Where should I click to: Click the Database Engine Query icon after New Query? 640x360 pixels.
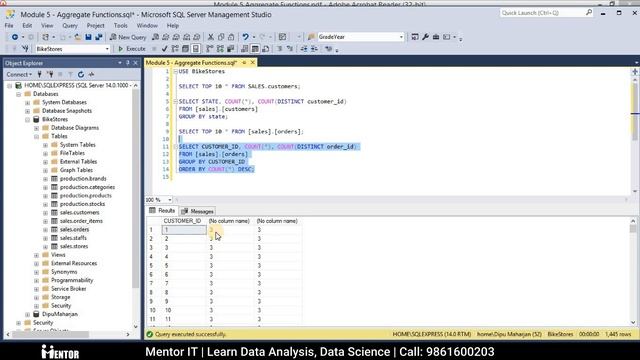point(156,37)
